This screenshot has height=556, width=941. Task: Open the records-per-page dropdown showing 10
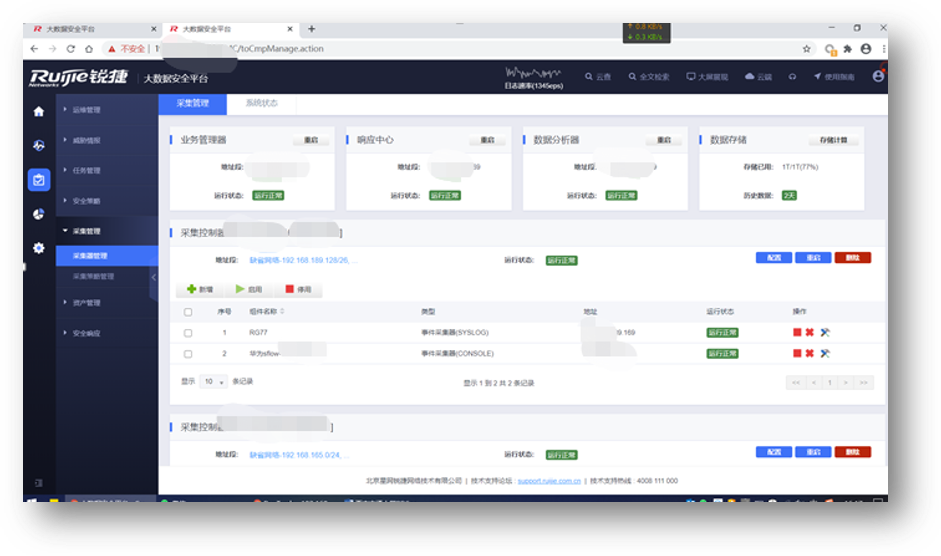[213, 382]
